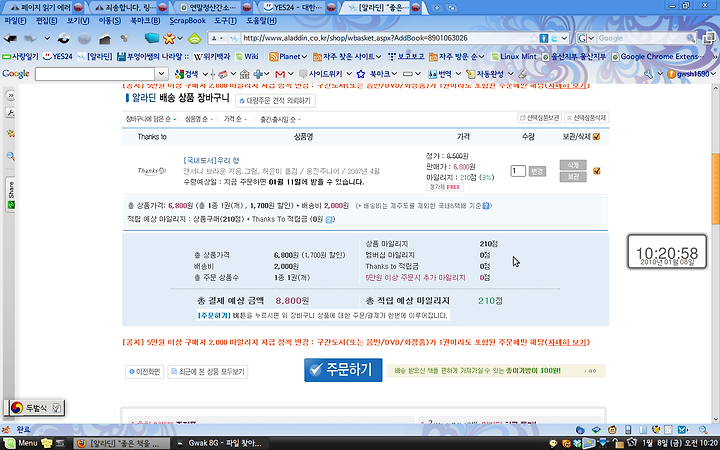Click the 위키백과 bookmark
This screenshot has width=720, height=450.
pyautogui.click(x=211, y=56)
